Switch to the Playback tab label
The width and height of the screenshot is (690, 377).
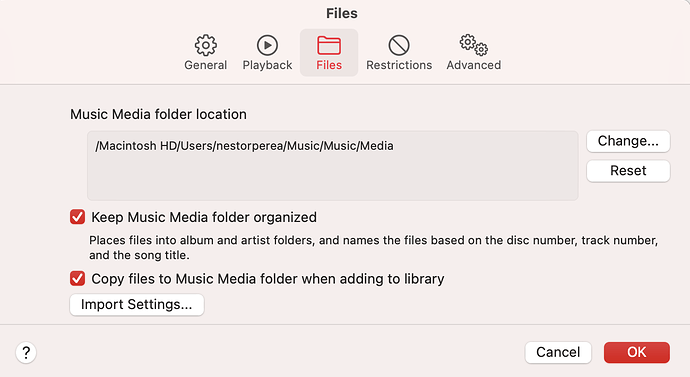point(267,65)
